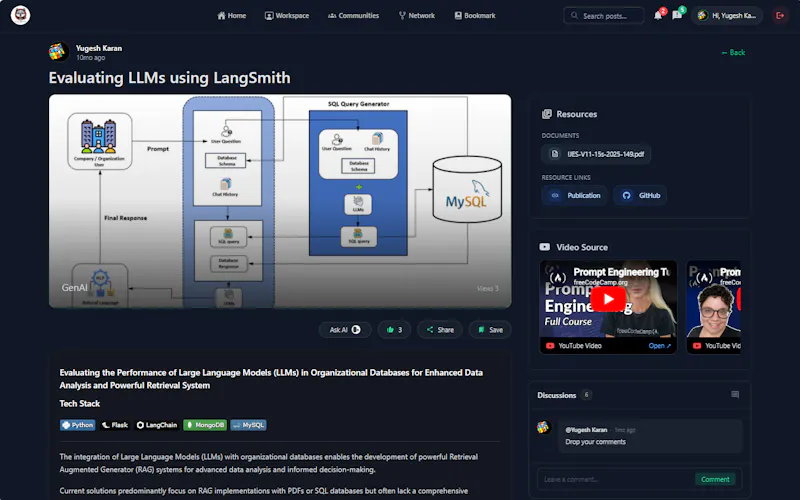The width and height of the screenshot is (800, 500).
Task: Toggle the Ask AI switch
Action: click(x=356, y=330)
